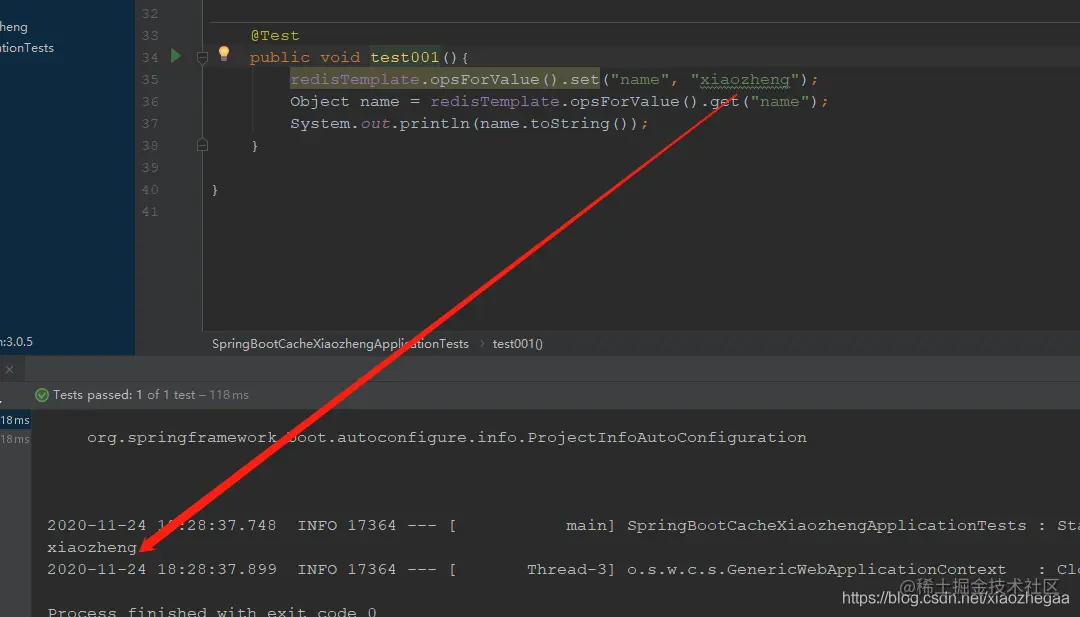Run test001 using the green gutter arrow
Viewport: 1080px width, 617px height.
pyautogui.click(x=176, y=56)
